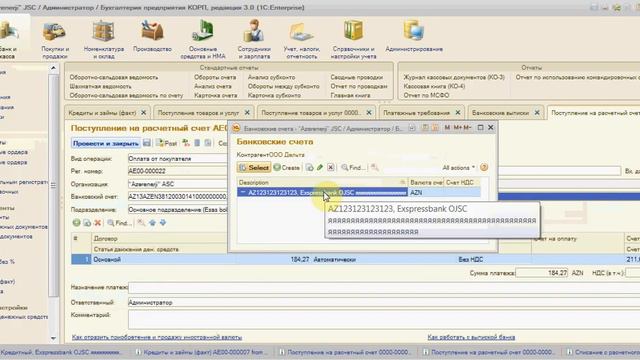This screenshot has height=360, width=640.
Task: Click the cancel search icon in Банковские счета dialog
Action: (374, 167)
